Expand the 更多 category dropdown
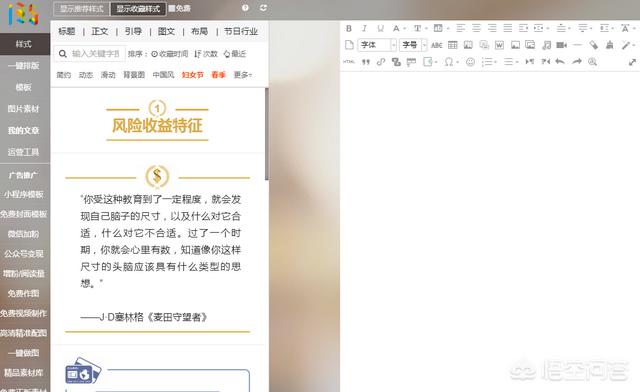Screen dimensions: 640x392 242,75
